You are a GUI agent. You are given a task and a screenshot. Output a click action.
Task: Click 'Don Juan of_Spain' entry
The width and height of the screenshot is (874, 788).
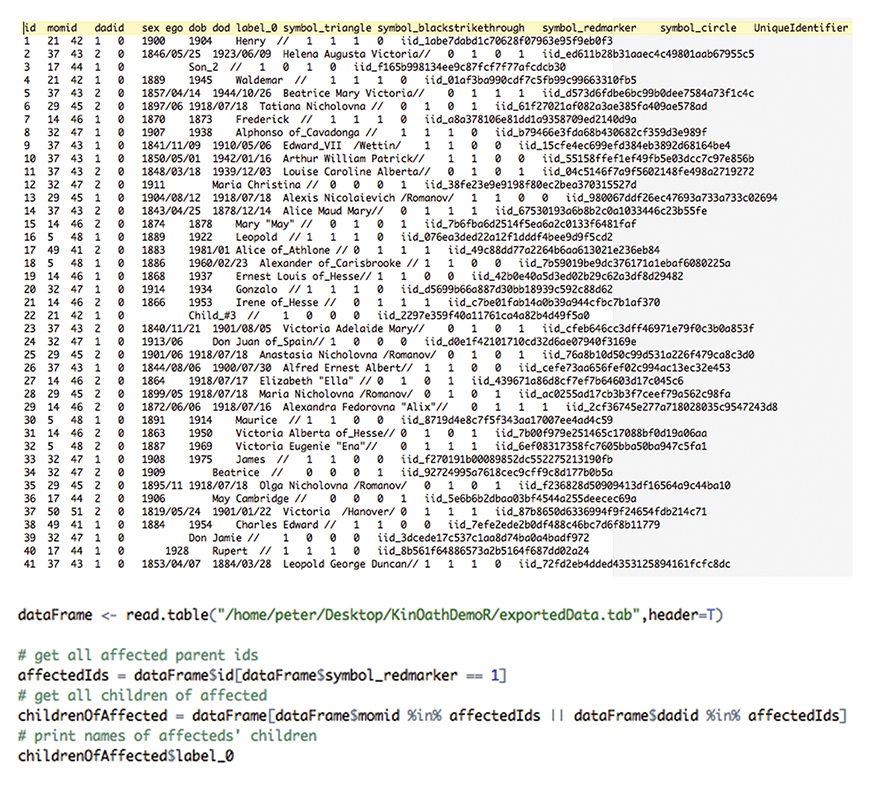click(262, 342)
